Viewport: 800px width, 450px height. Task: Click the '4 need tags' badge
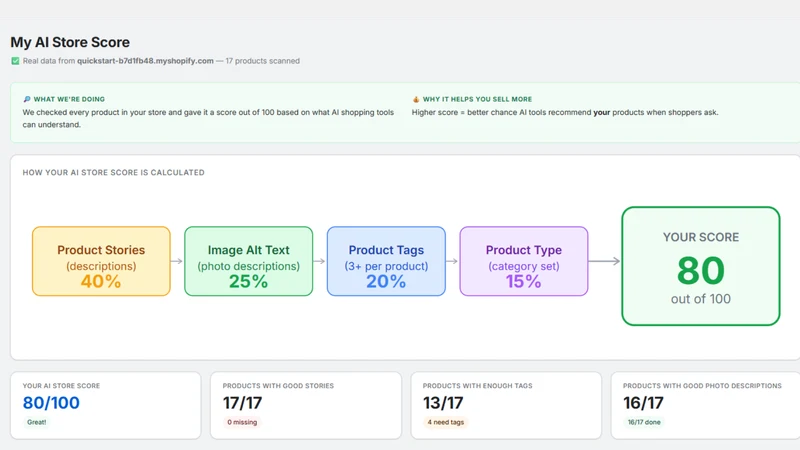tap(446, 422)
